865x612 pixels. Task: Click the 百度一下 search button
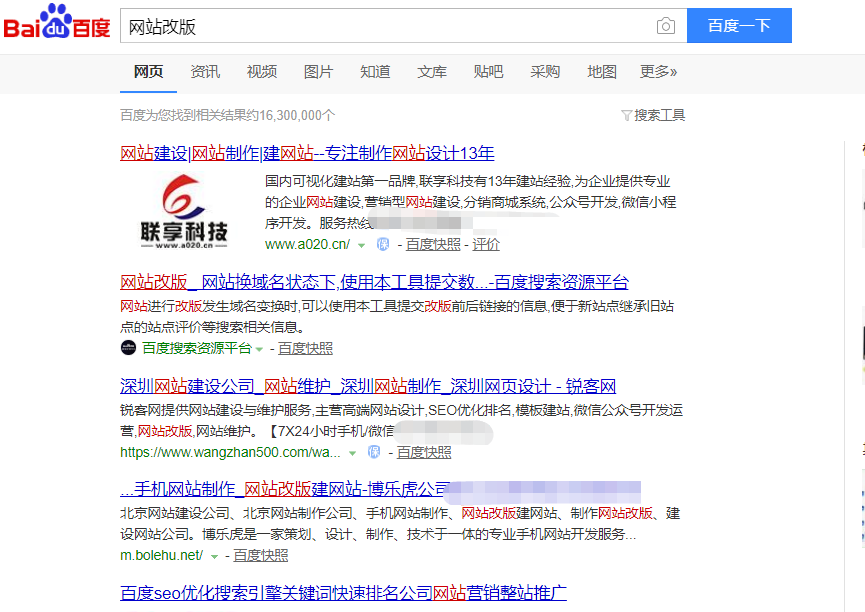click(x=739, y=25)
